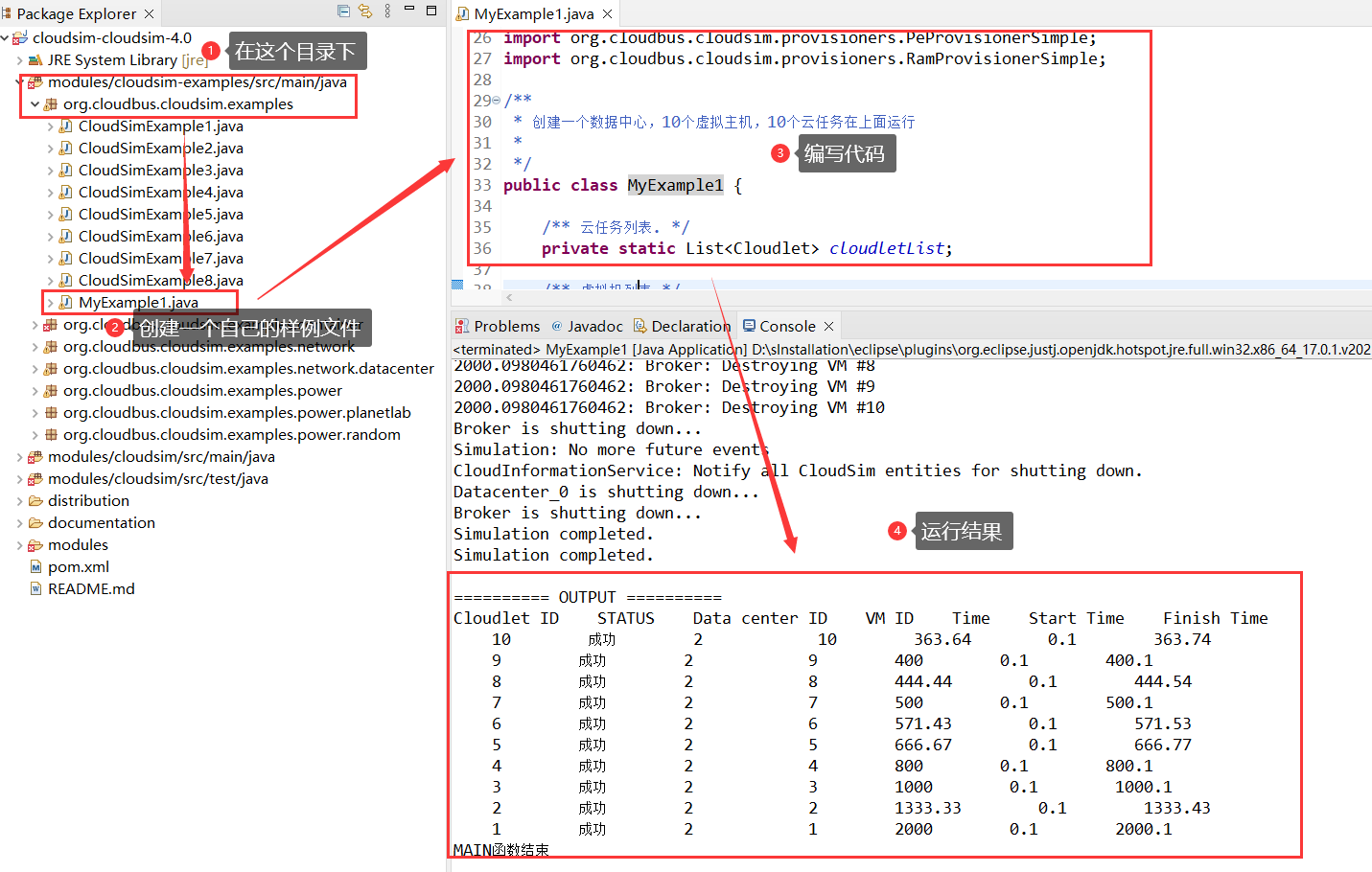Expand the CloudSimExample4.java node
The image size is (1372, 872).
[x=50, y=193]
